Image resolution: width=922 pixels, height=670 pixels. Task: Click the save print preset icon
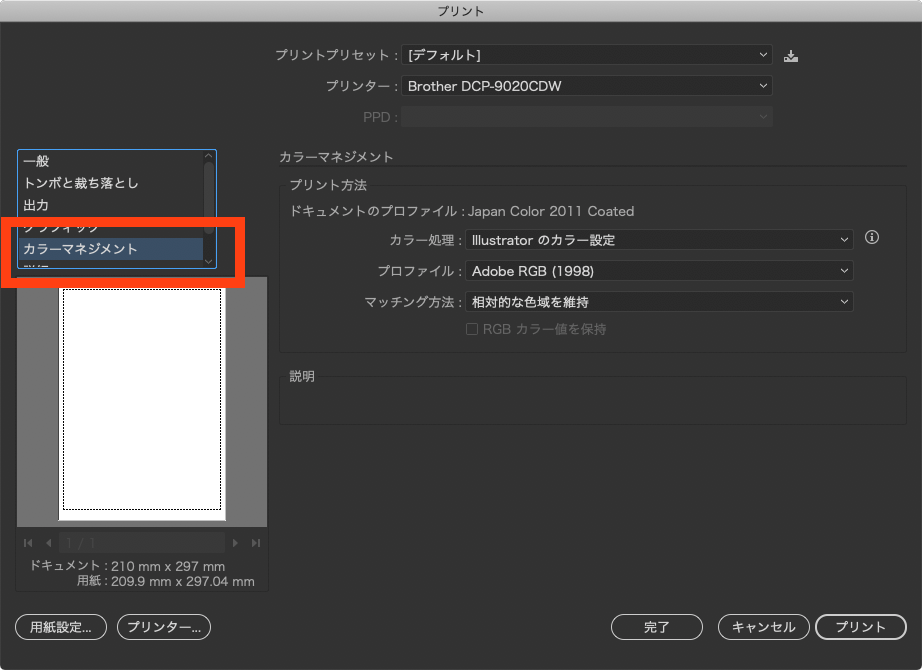791,56
